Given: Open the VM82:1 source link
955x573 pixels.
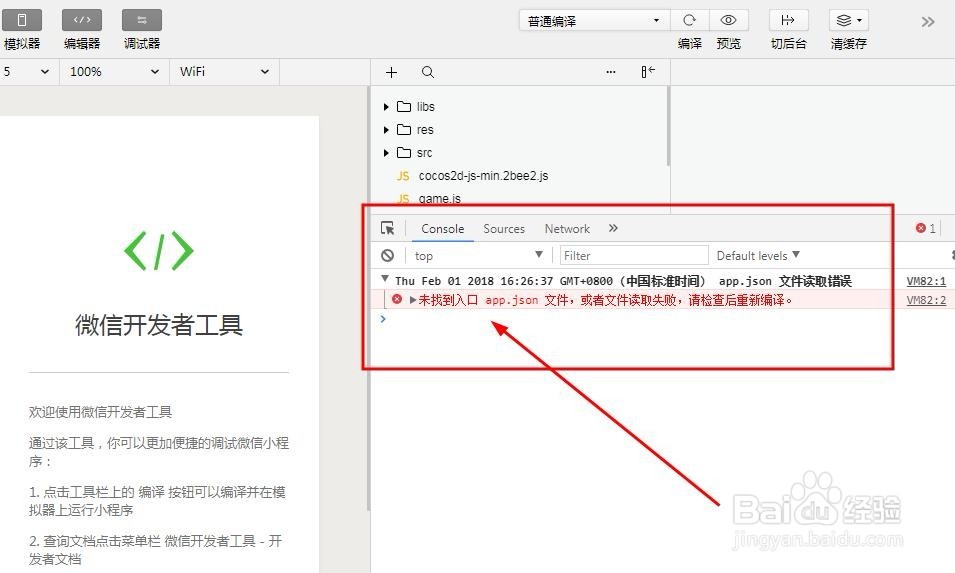Looking at the screenshot, I should (x=926, y=281).
